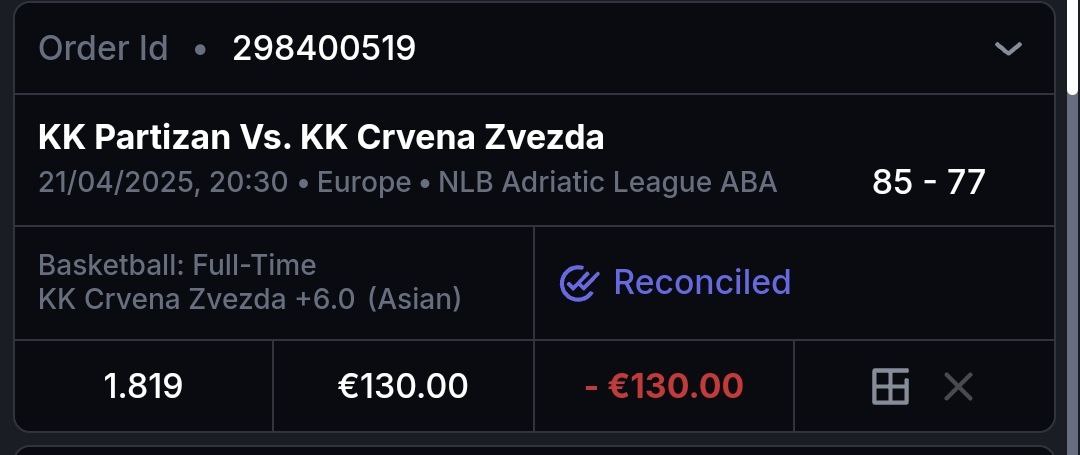Click the Order Id label
Viewport: 1080px width, 455px height.
pos(103,48)
